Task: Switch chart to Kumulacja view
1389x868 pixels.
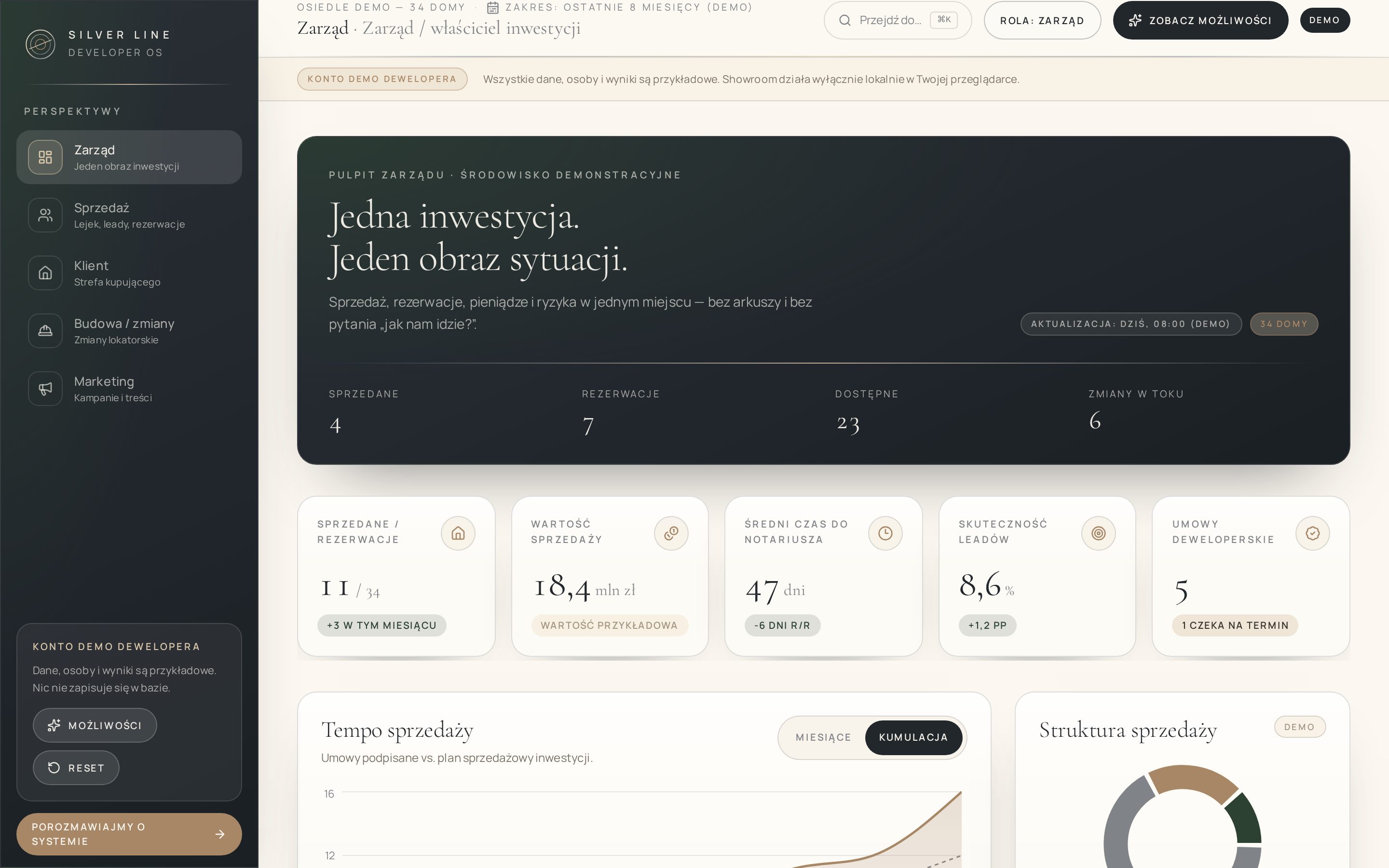Action: coord(913,738)
